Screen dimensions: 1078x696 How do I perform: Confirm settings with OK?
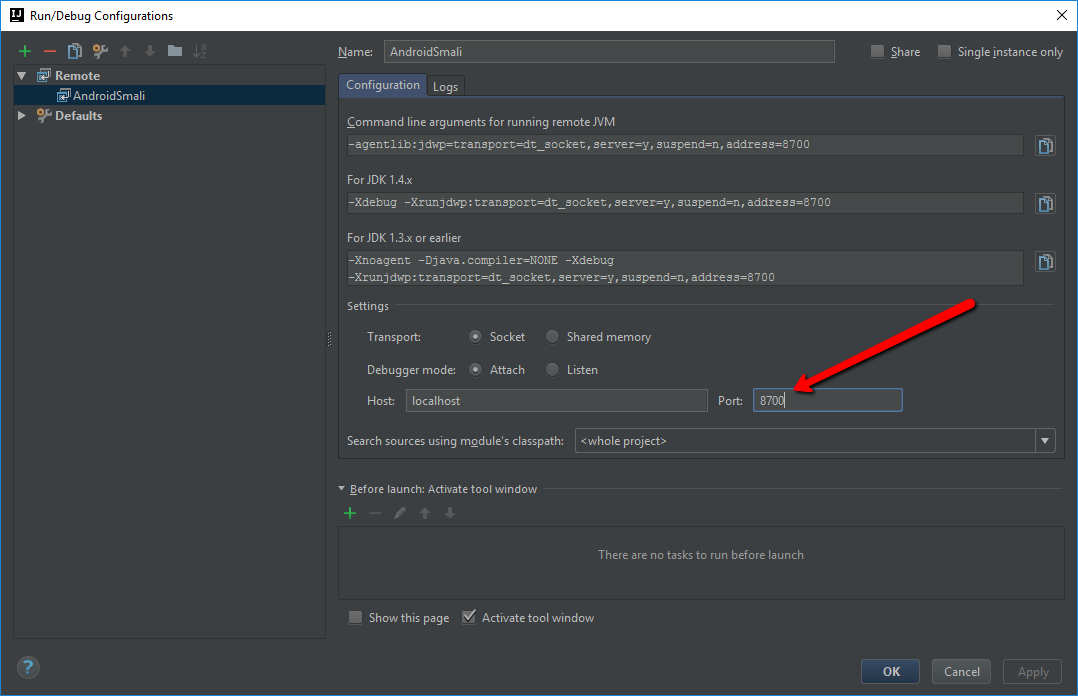889,671
